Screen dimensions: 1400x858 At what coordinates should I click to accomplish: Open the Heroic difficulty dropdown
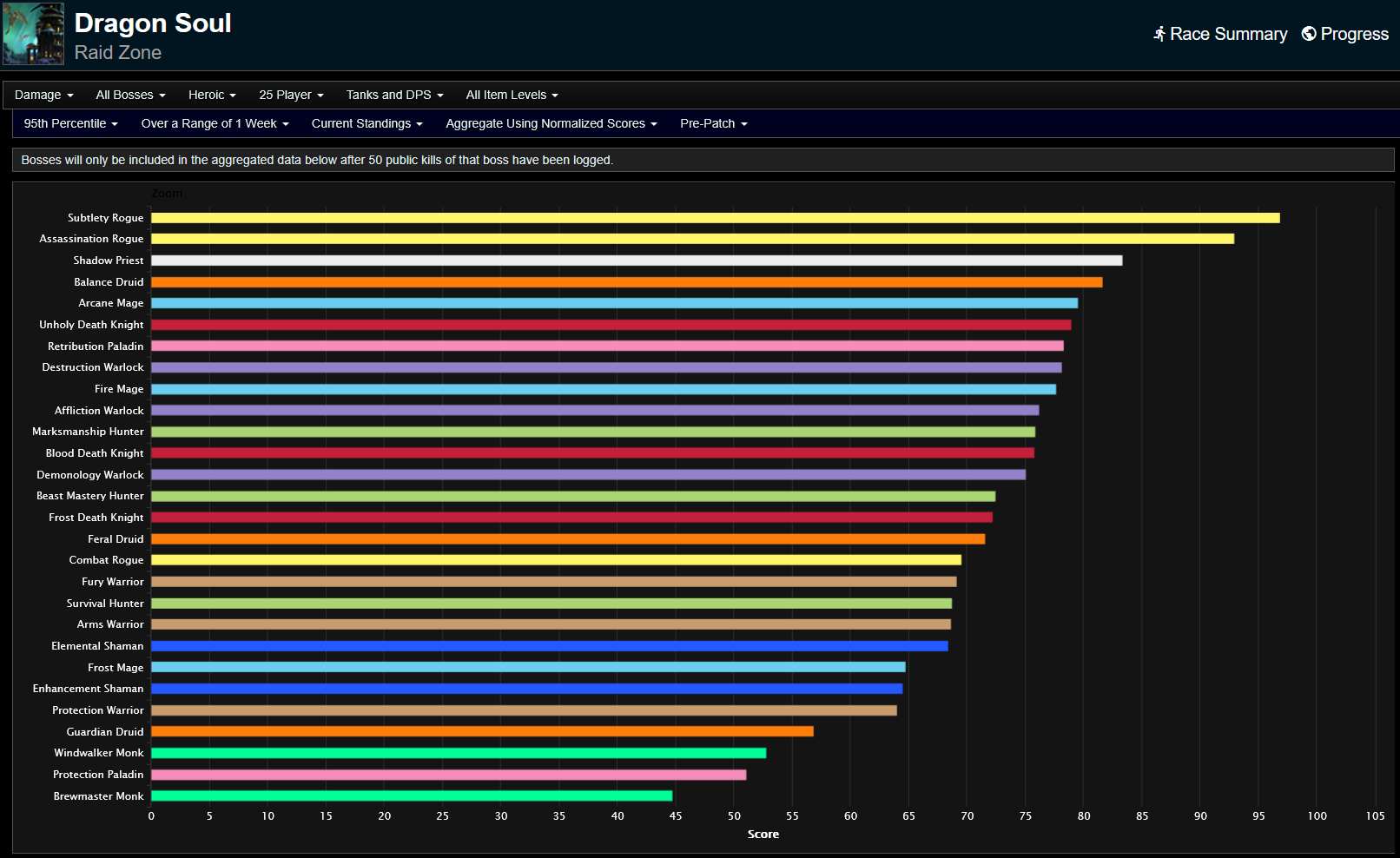point(212,95)
